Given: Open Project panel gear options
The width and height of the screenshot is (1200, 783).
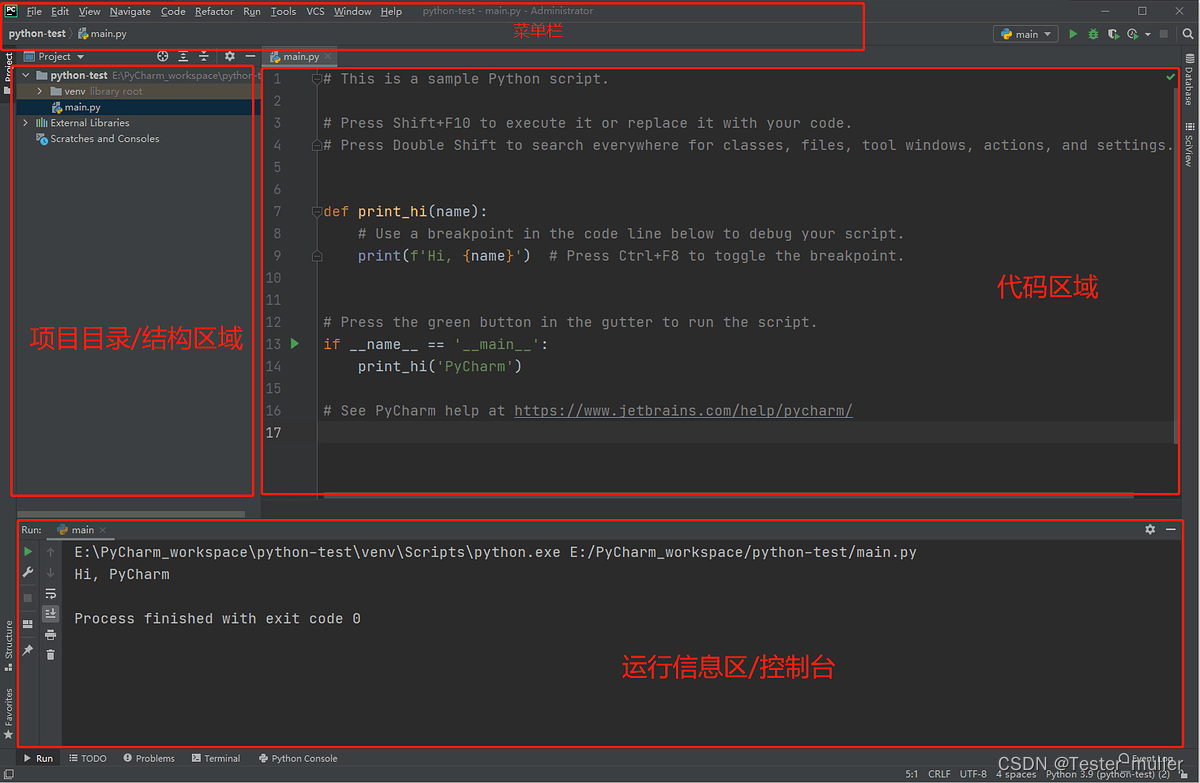Looking at the screenshot, I should 229,57.
